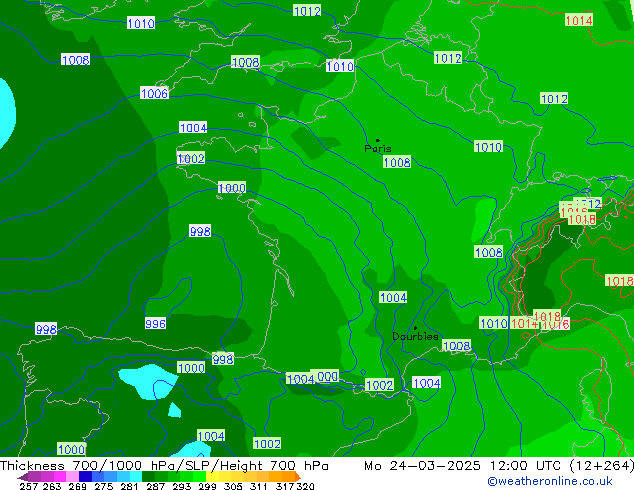634x490 pixels.
Task: Click the 998 label below the 1000 label off western France
Action: [x=200, y=231]
